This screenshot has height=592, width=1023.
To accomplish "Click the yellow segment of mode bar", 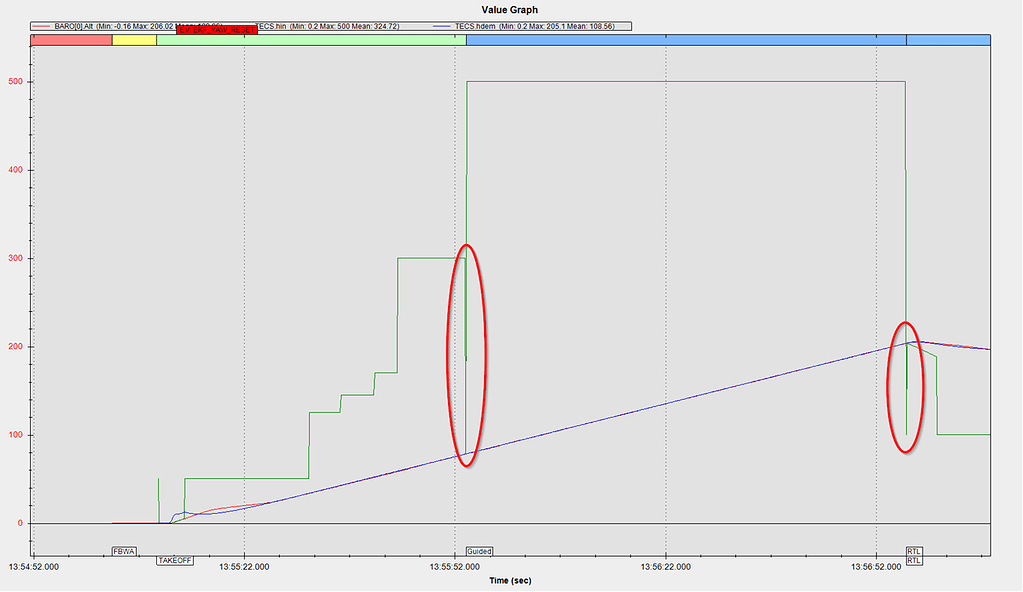I will [x=134, y=40].
